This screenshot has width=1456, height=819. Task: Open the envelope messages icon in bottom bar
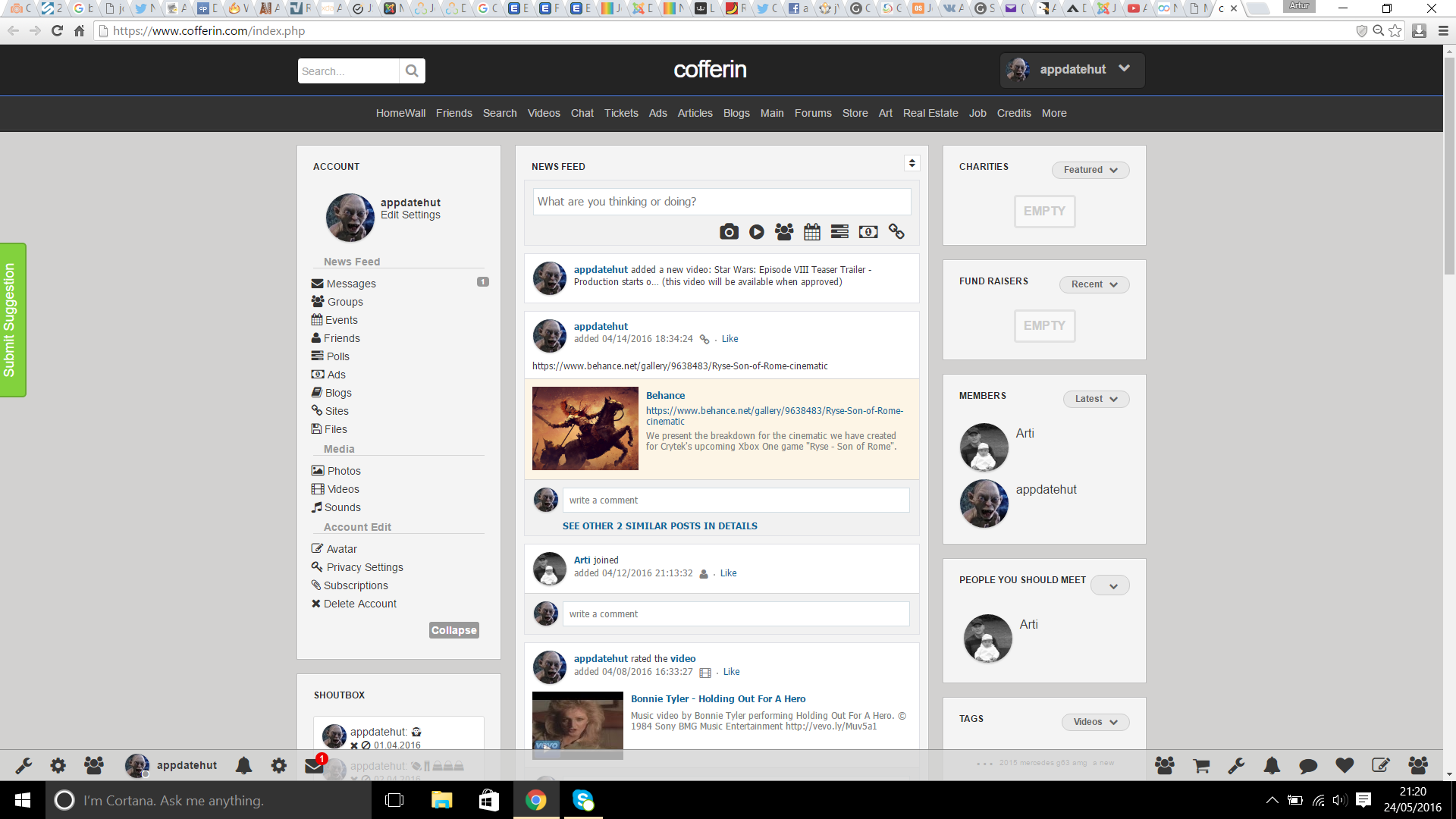(x=314, y=766)
